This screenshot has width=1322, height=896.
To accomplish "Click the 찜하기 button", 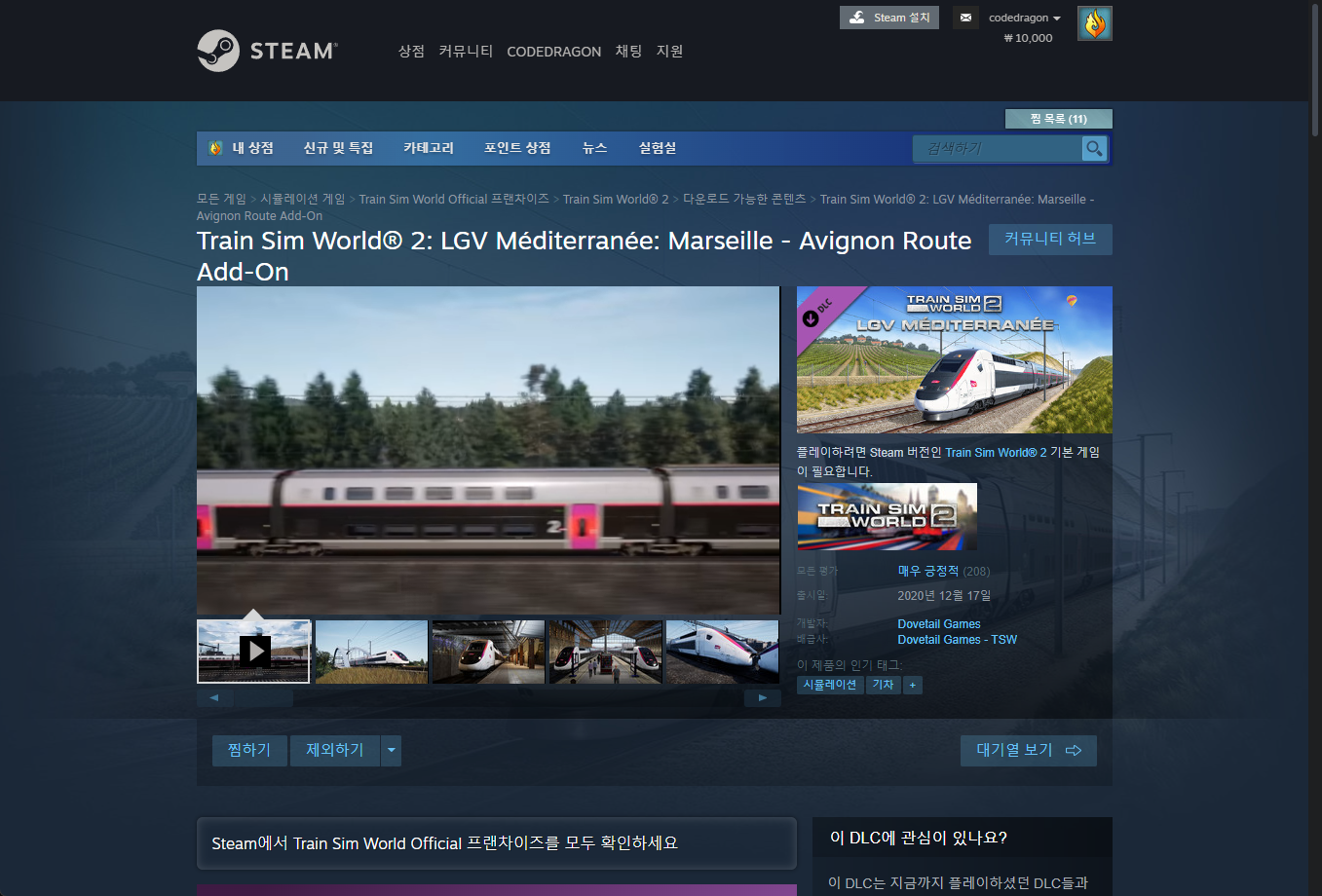I will [x=249, y=751].
